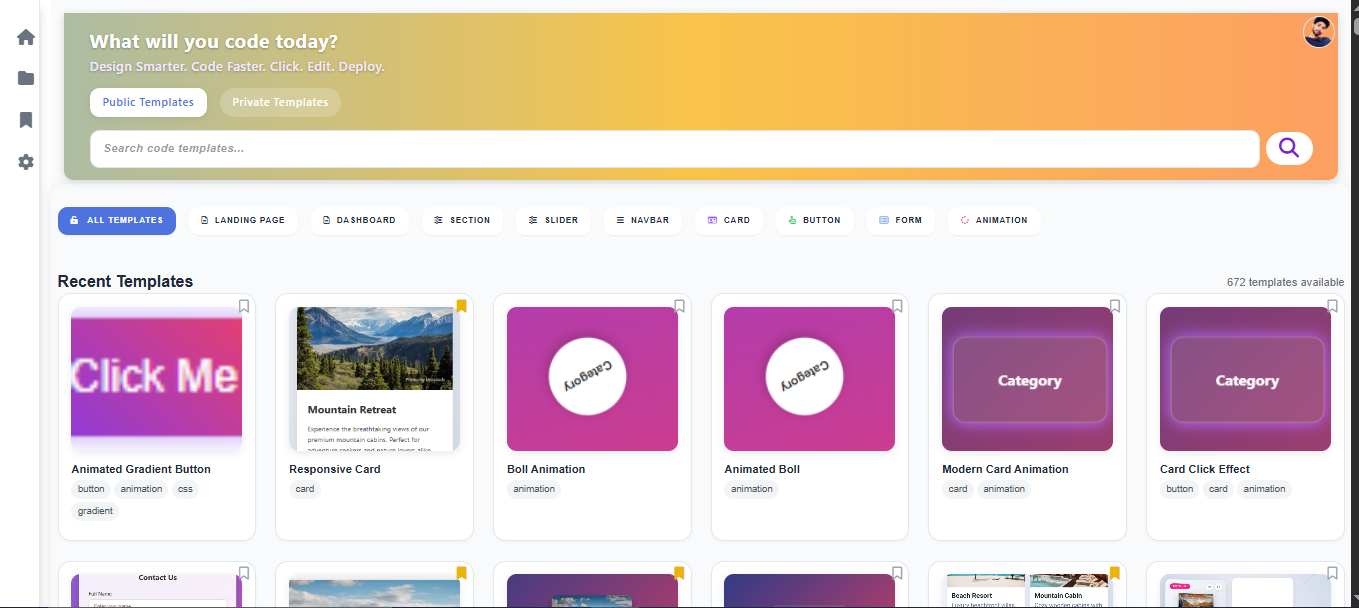Select the SECTION category filter
This screenshot has height=608, width=1359.
(x=462, y=220)
